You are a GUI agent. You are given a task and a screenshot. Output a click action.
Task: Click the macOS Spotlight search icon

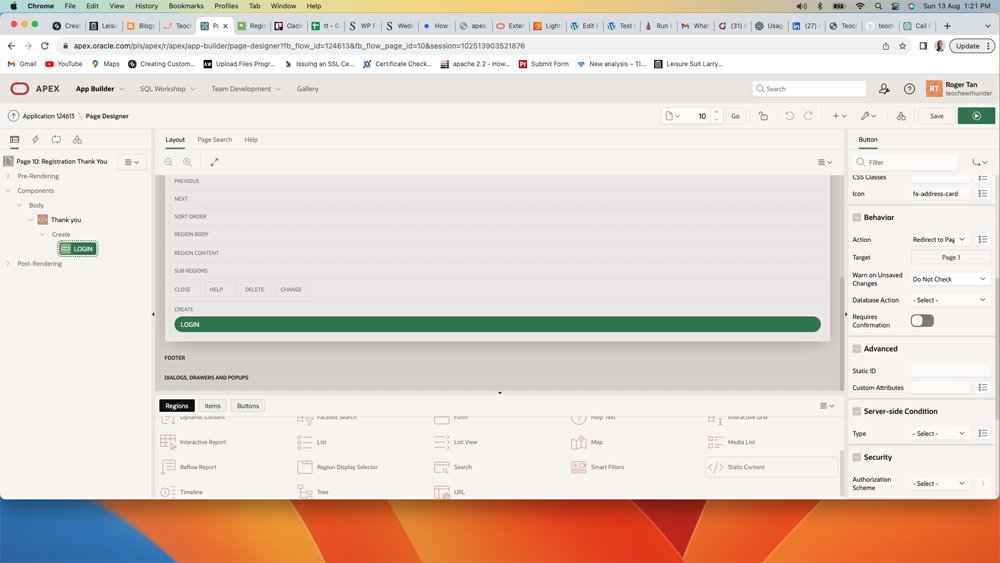[878, 6]
